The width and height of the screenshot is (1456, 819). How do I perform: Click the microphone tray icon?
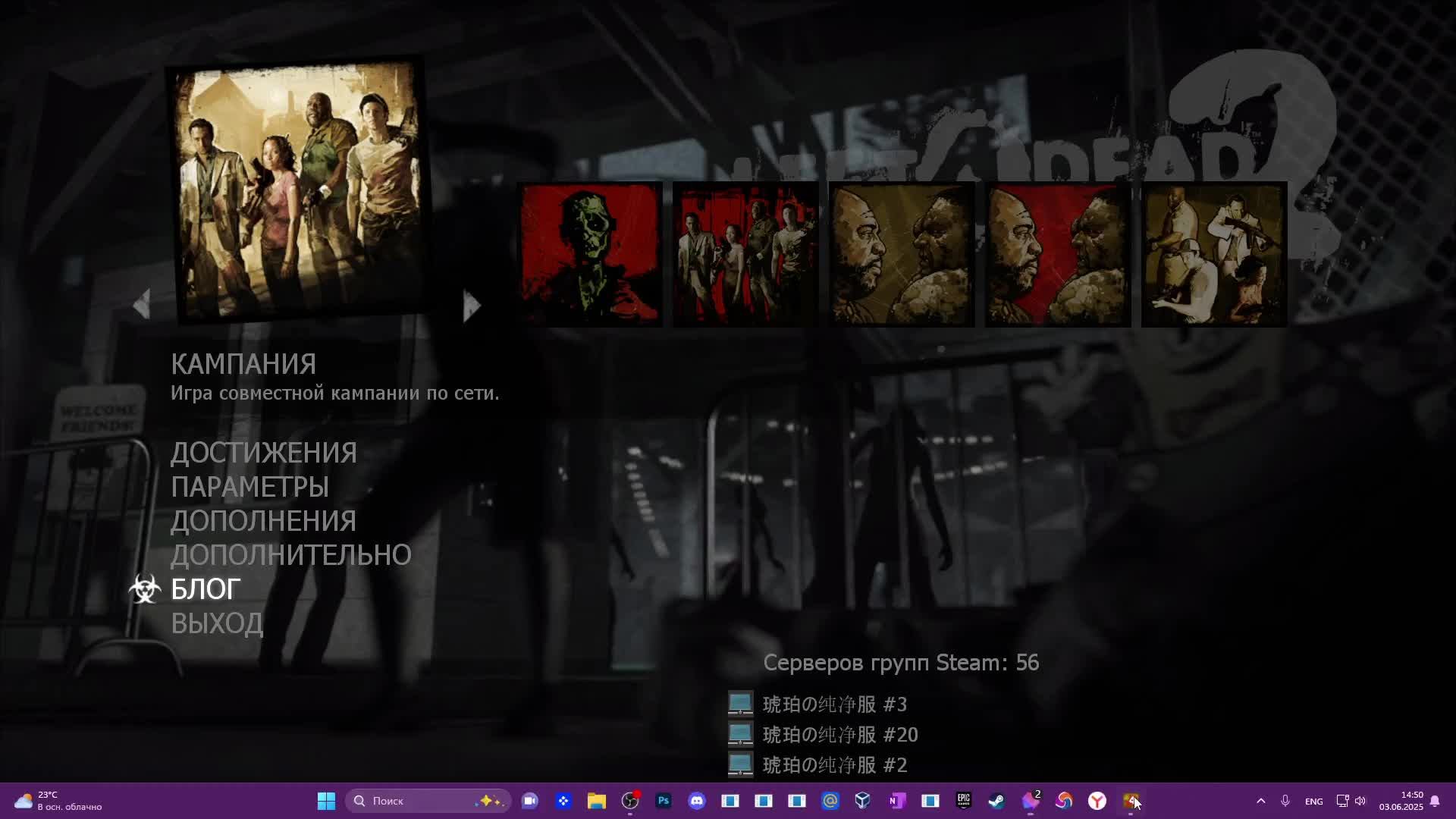coord(1285,801)
